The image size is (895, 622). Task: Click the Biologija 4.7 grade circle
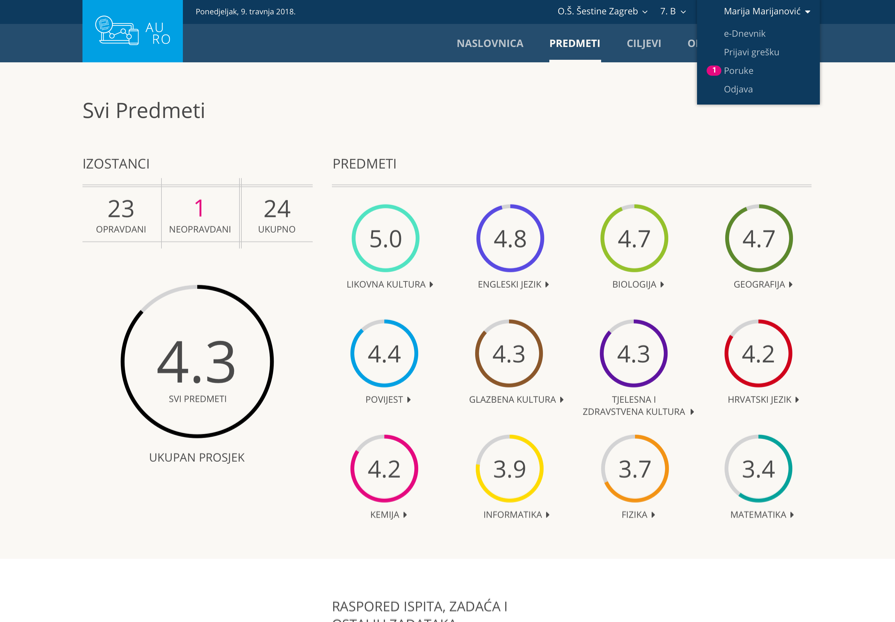pyautogui.click(x=634, y=238)
